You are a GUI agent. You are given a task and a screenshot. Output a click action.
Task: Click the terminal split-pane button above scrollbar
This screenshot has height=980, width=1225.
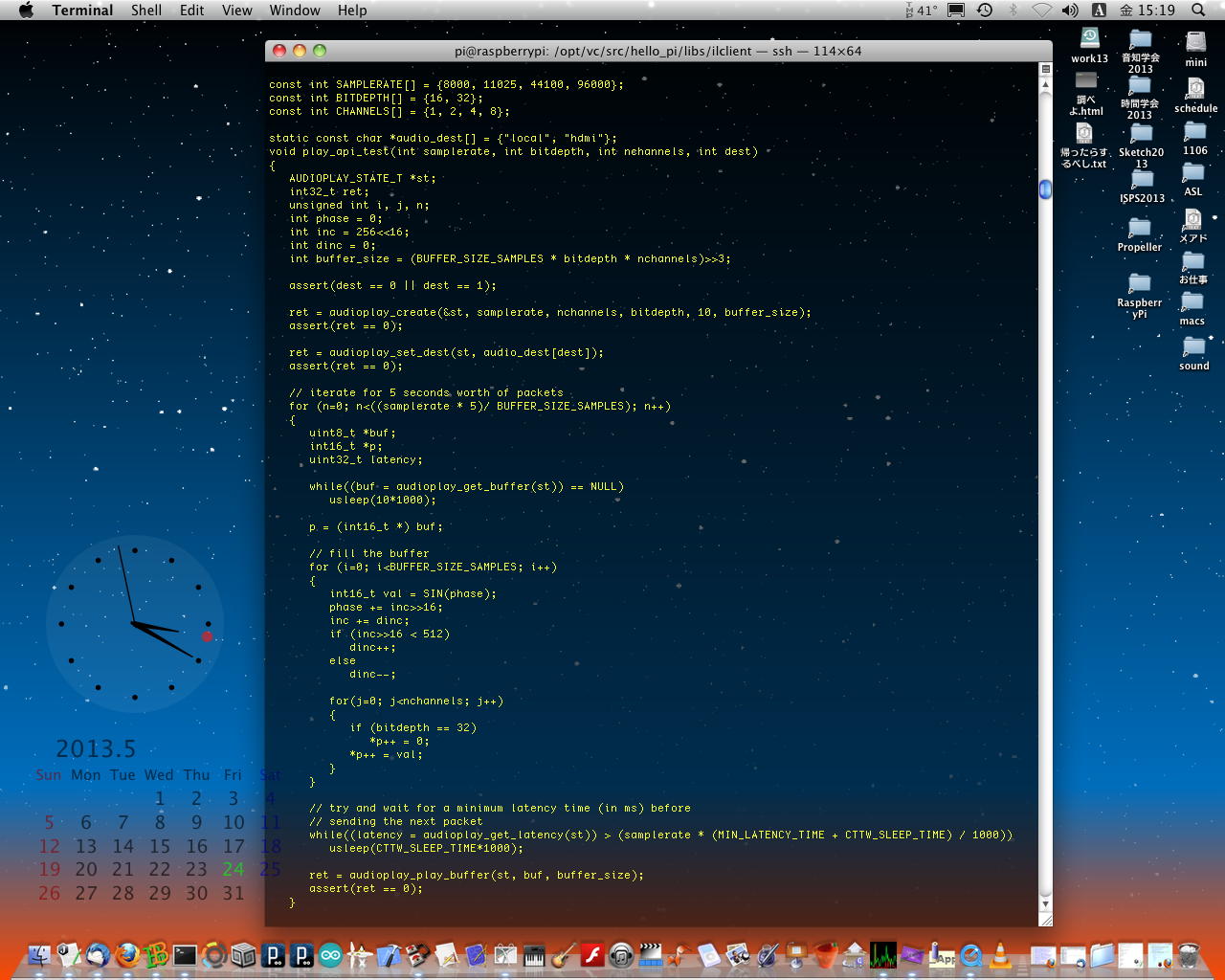click(1045, 69)
